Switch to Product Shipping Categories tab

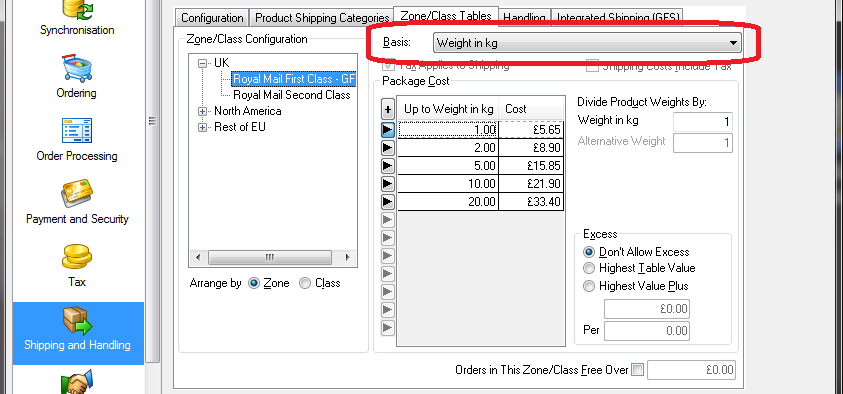pos(322,18)
